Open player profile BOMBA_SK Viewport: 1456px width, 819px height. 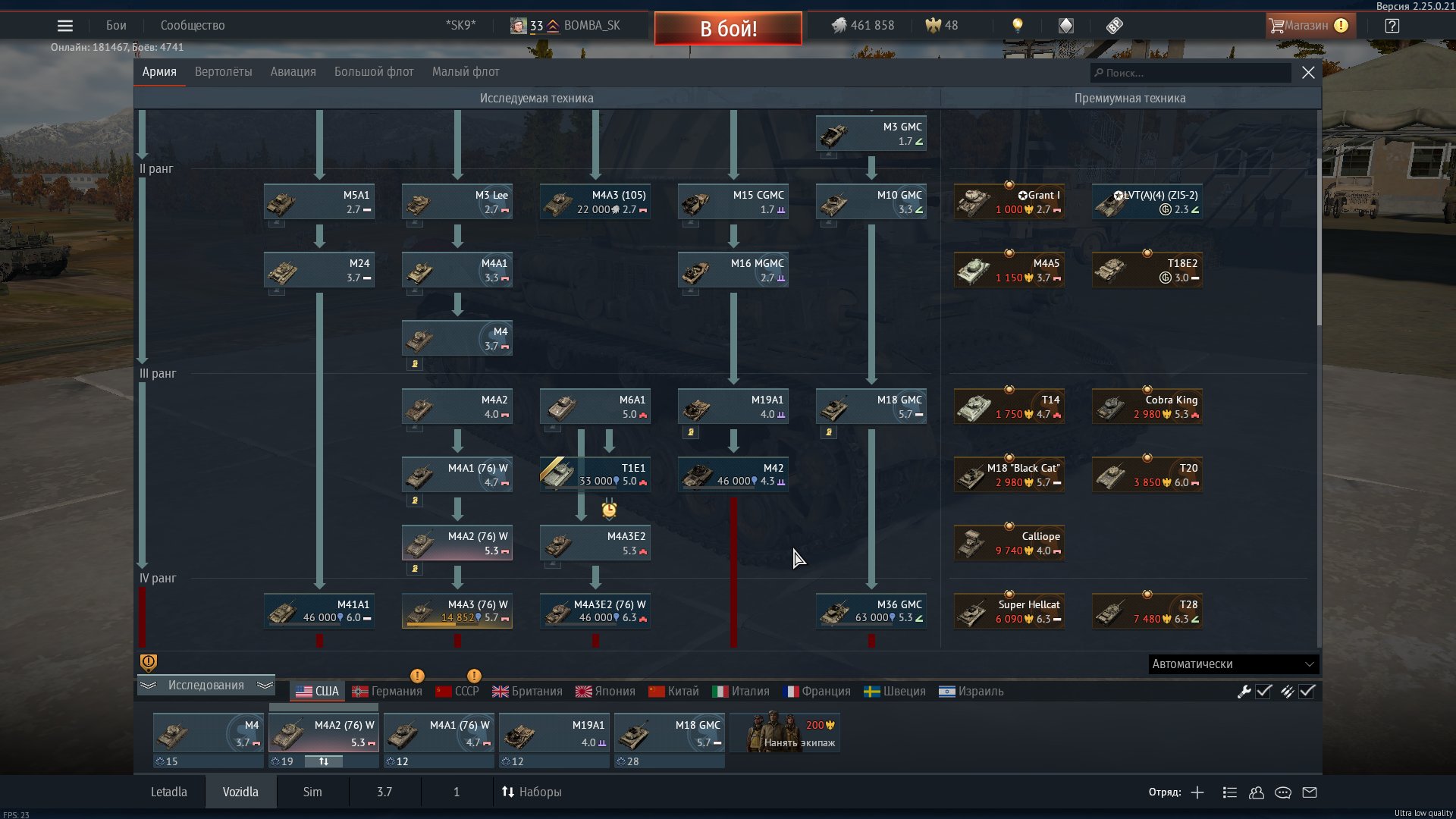(x=566, y=26)
